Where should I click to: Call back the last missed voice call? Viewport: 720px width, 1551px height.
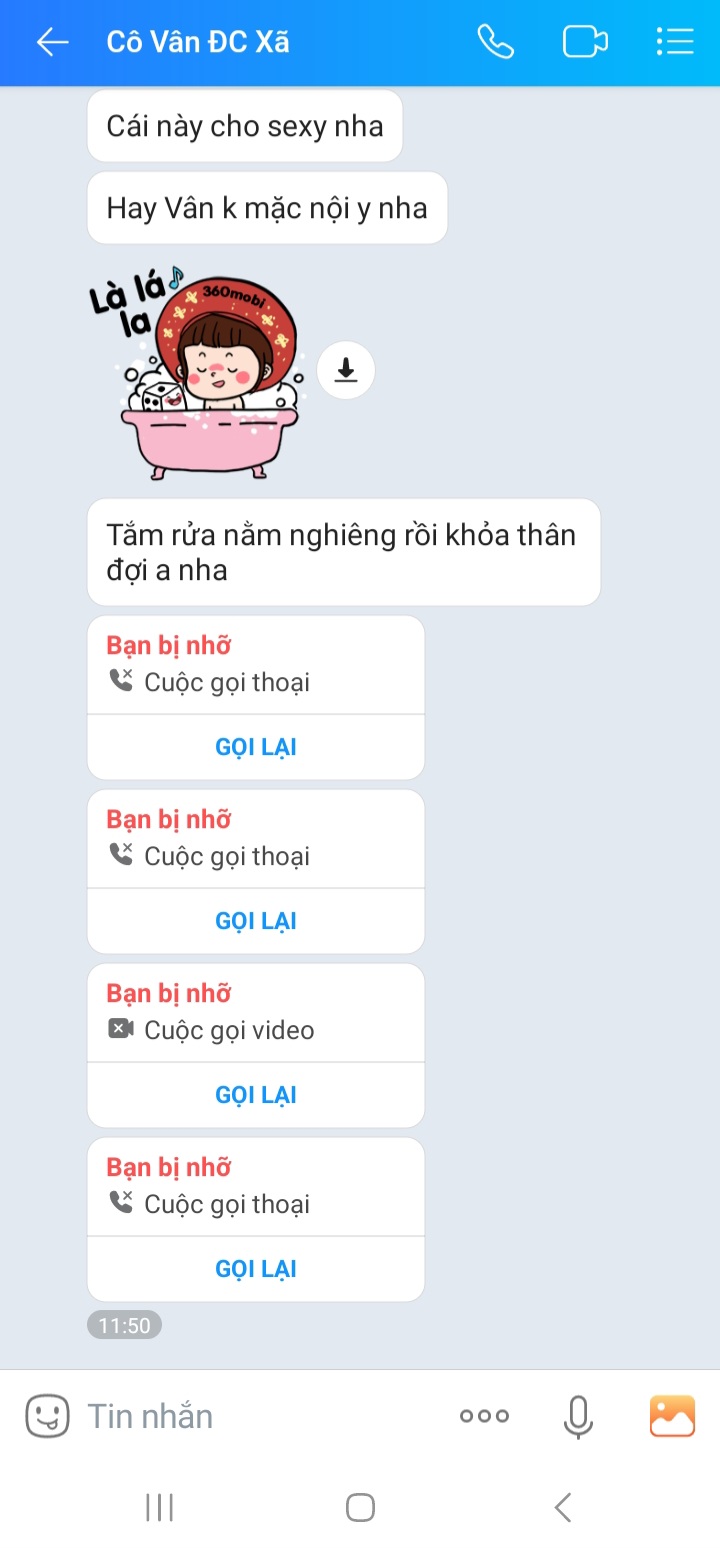(x=256, y=1269)
